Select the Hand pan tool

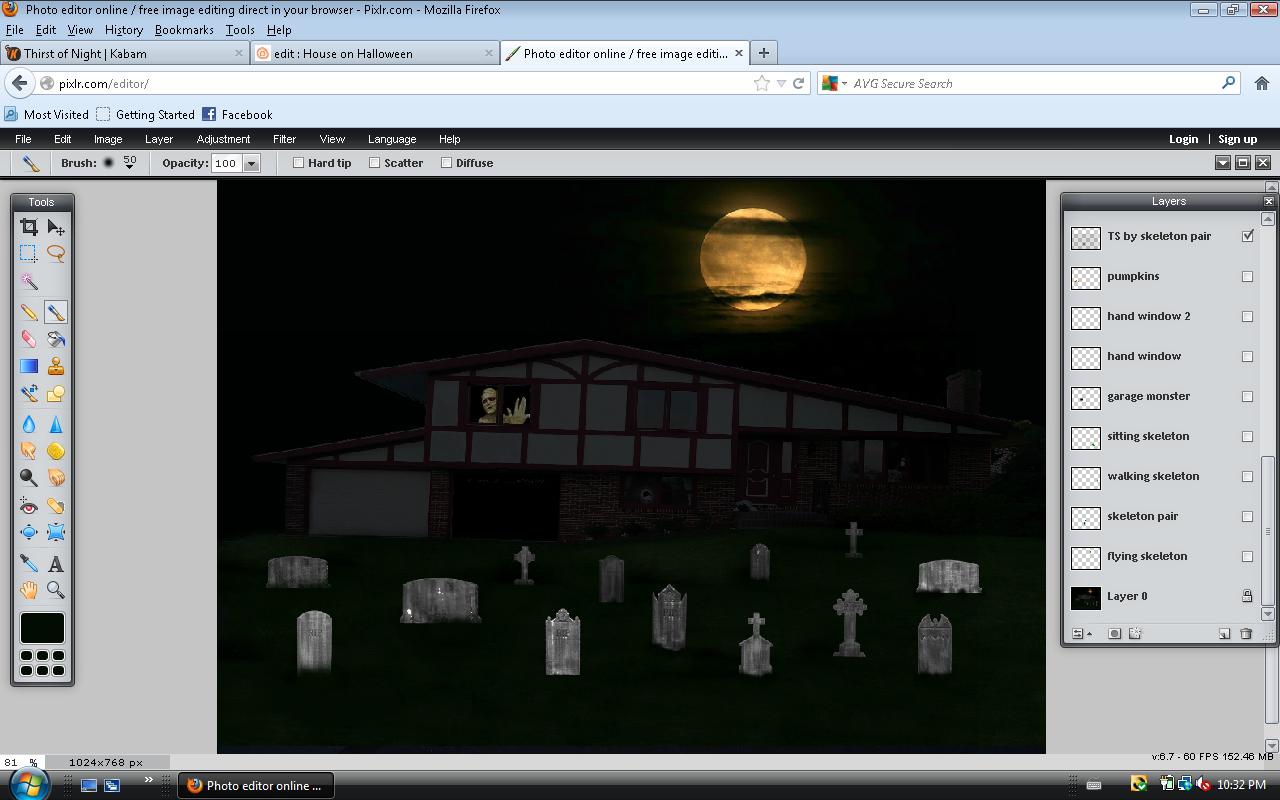click(x=29, y=590)
